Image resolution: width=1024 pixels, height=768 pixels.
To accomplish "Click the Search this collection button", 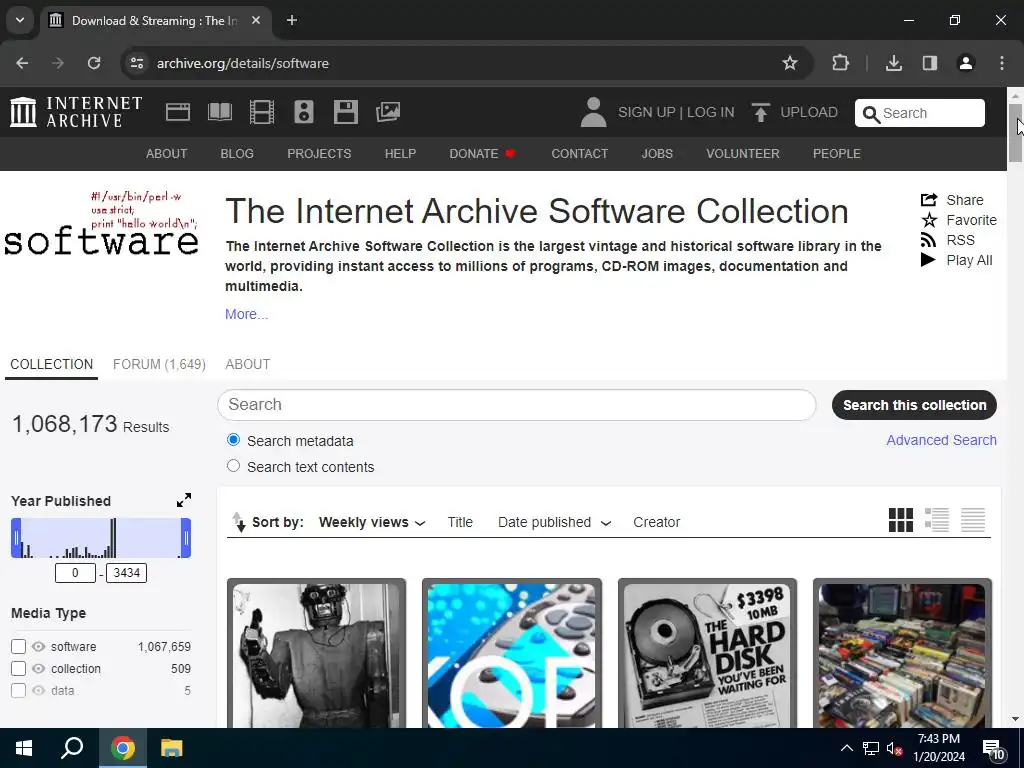I will (914, 405).
